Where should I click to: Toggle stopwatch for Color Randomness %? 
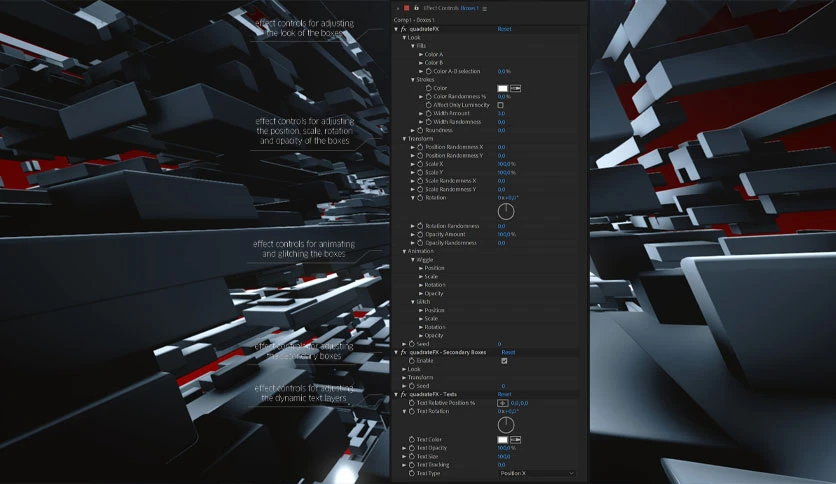(428, 96)
